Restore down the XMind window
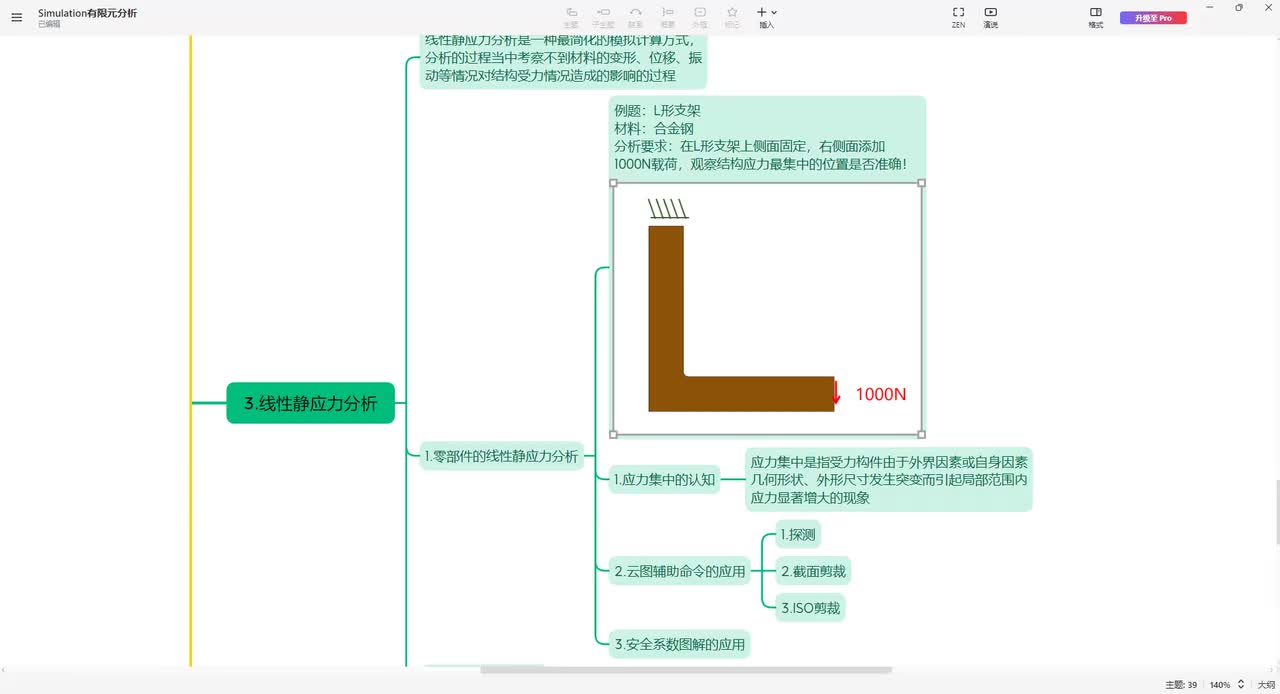The height and width of the screenshot is (694, 1280). coord(1239,7)
